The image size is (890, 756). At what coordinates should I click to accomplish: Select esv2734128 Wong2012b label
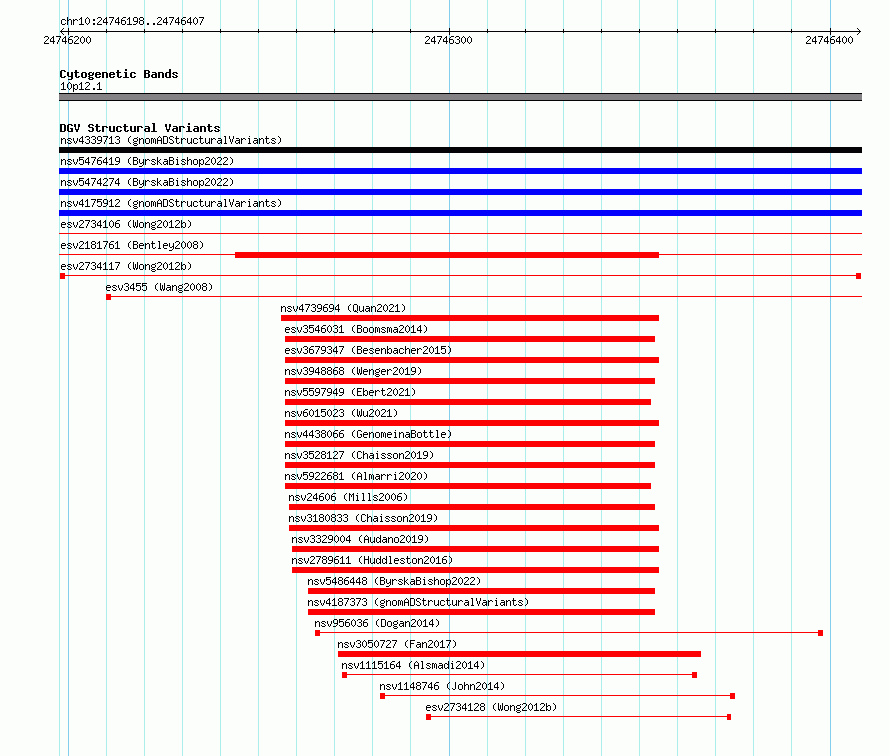(x=491, y=707)
